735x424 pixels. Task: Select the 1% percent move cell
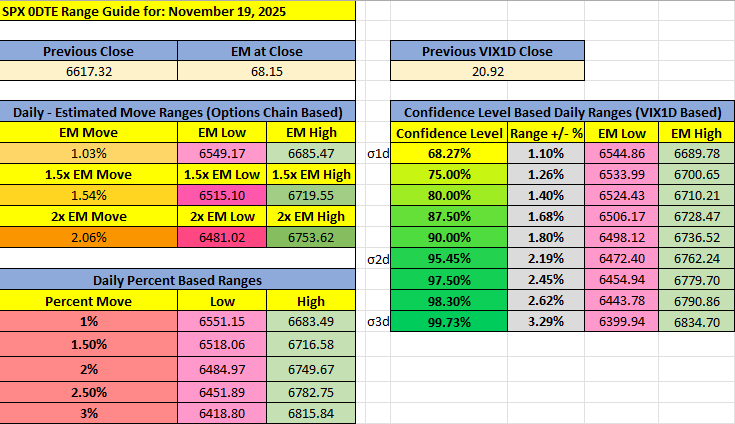[x=88, y=321]
